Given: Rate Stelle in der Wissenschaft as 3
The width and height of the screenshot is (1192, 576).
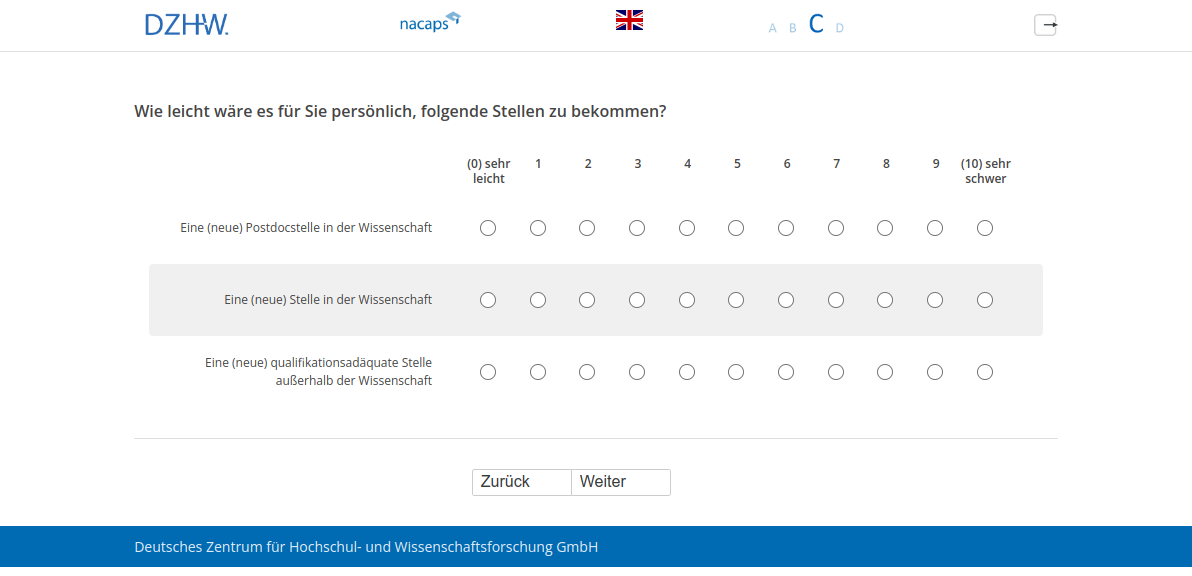Looking at the screenshot, I should pyautogui.click(x=637, y=300).
